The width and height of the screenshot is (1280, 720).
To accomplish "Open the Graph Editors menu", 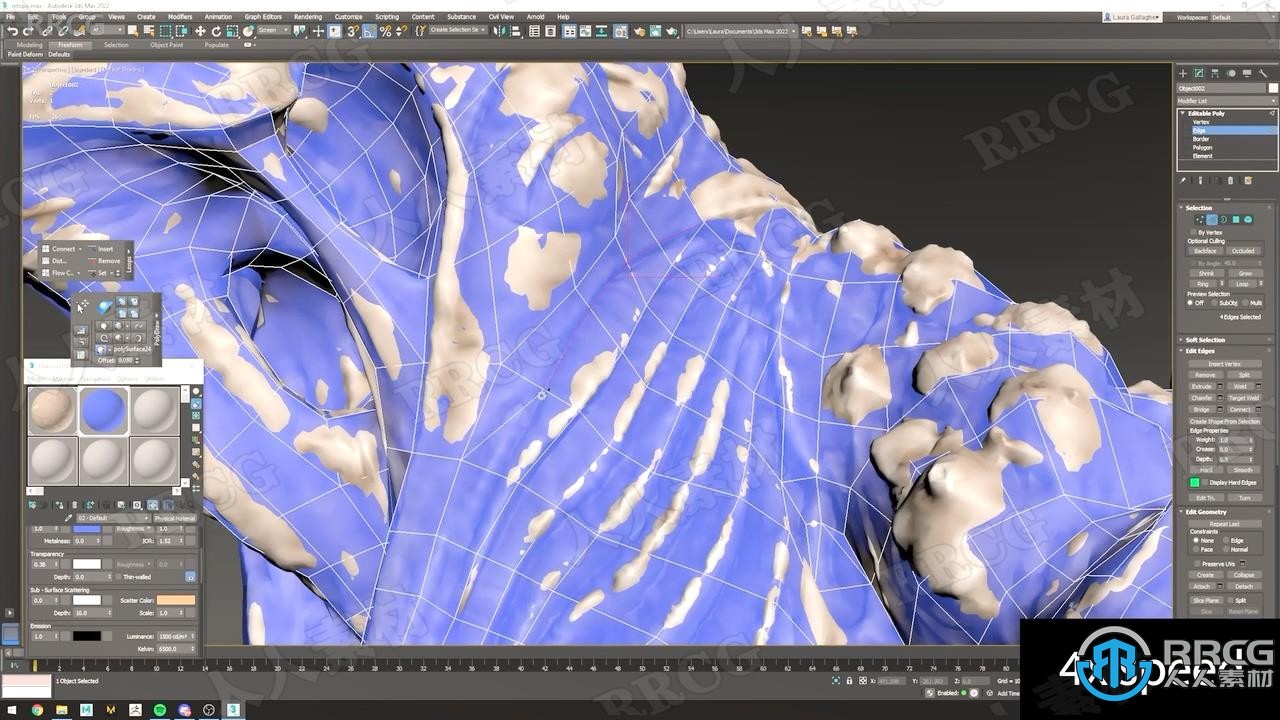I will pyautogui.click(x=263, y=17).
